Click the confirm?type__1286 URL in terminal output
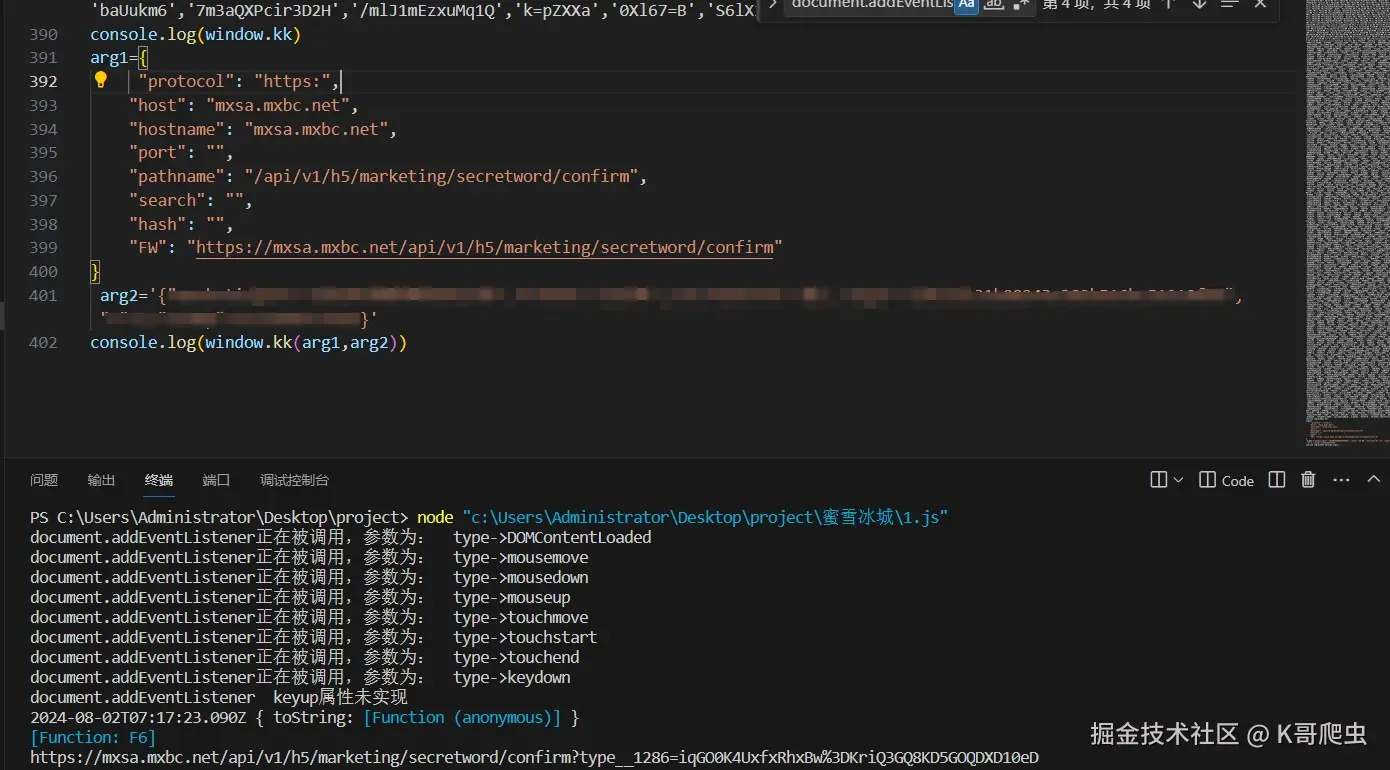1390x770 pixels. tap(534, 757)
